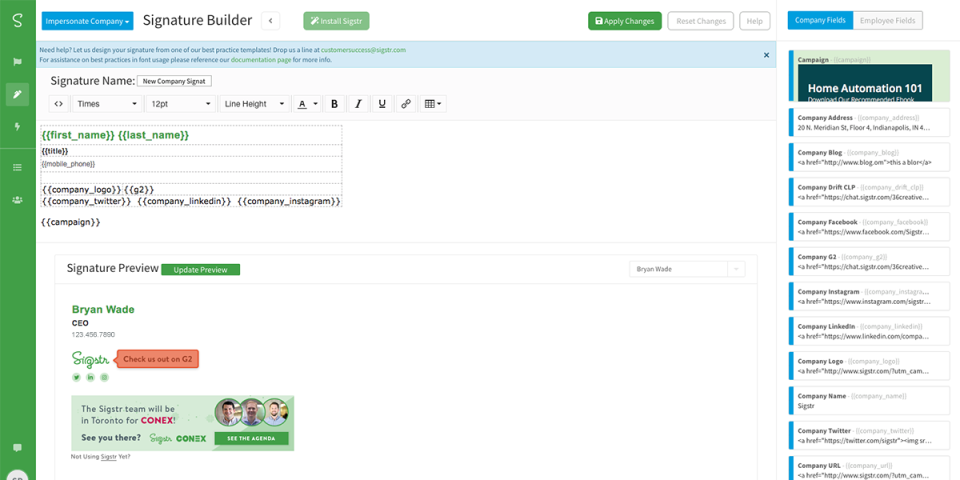The image size is (960, 480).
Task: Click the {{mobile_phone}} placeholder in editor
Action: [x=68, y=165]
